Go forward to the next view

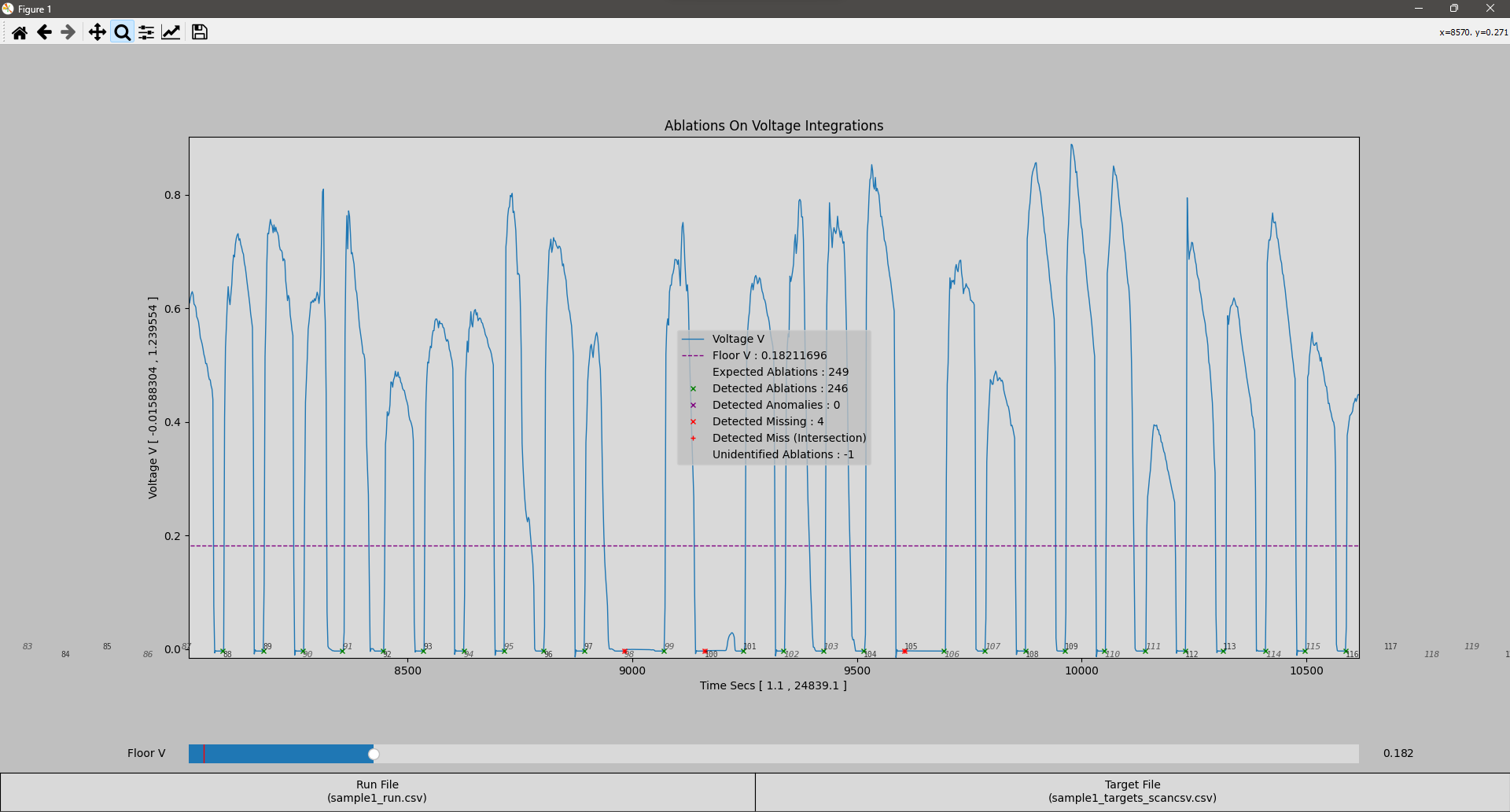[68, 32]
